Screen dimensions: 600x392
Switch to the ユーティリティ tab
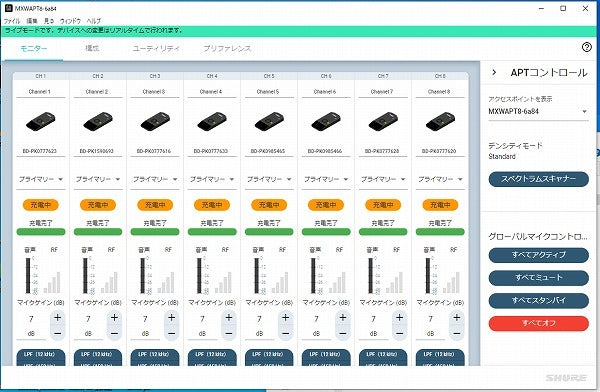156,49
